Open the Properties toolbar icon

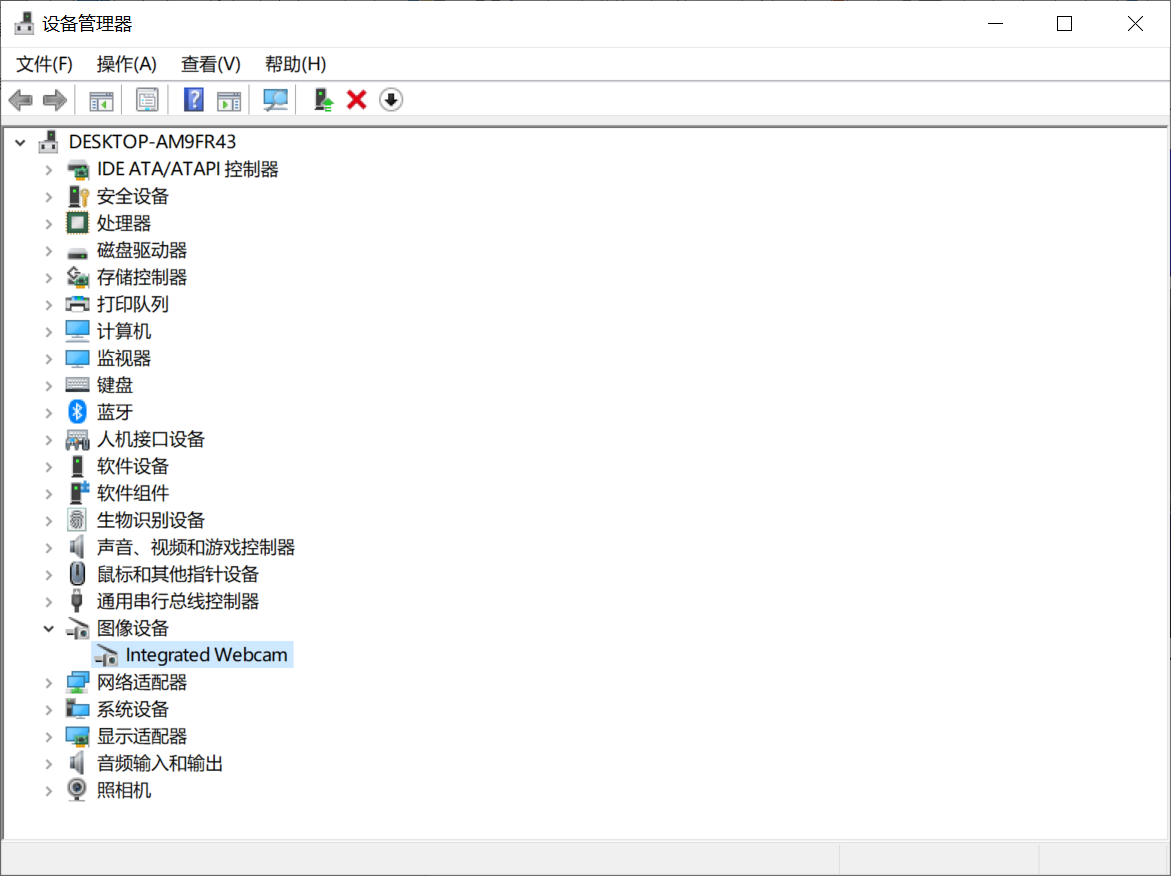147,100
